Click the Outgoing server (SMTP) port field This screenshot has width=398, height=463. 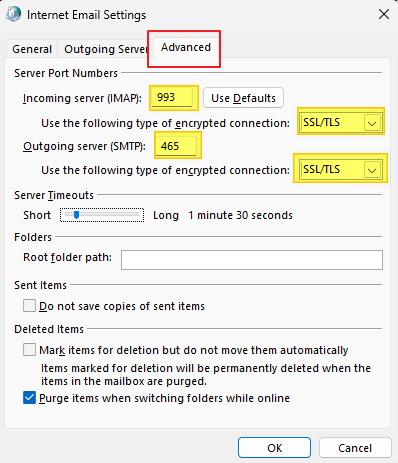[x=176, y=146]
